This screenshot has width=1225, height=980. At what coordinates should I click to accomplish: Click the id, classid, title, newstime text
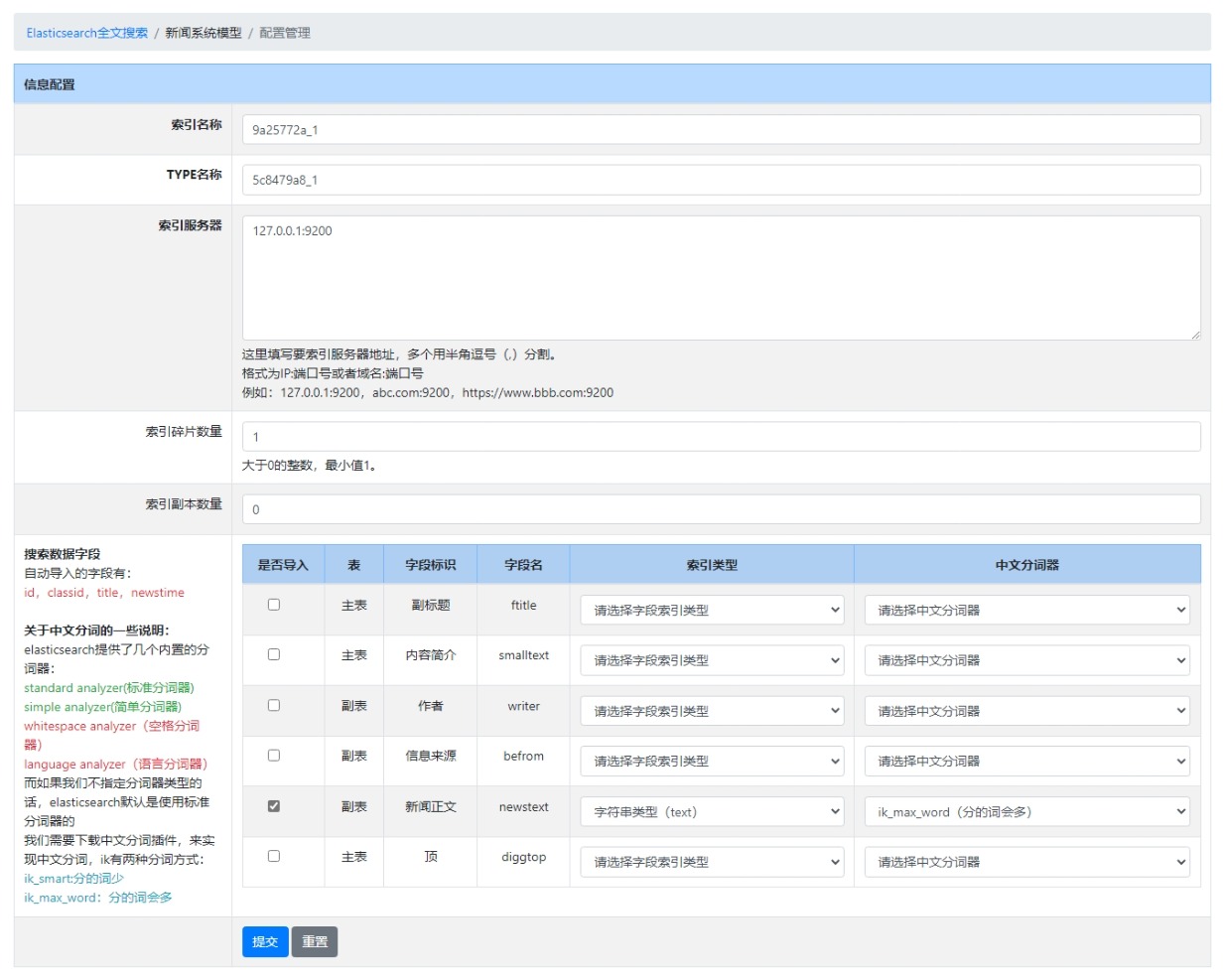104,593
